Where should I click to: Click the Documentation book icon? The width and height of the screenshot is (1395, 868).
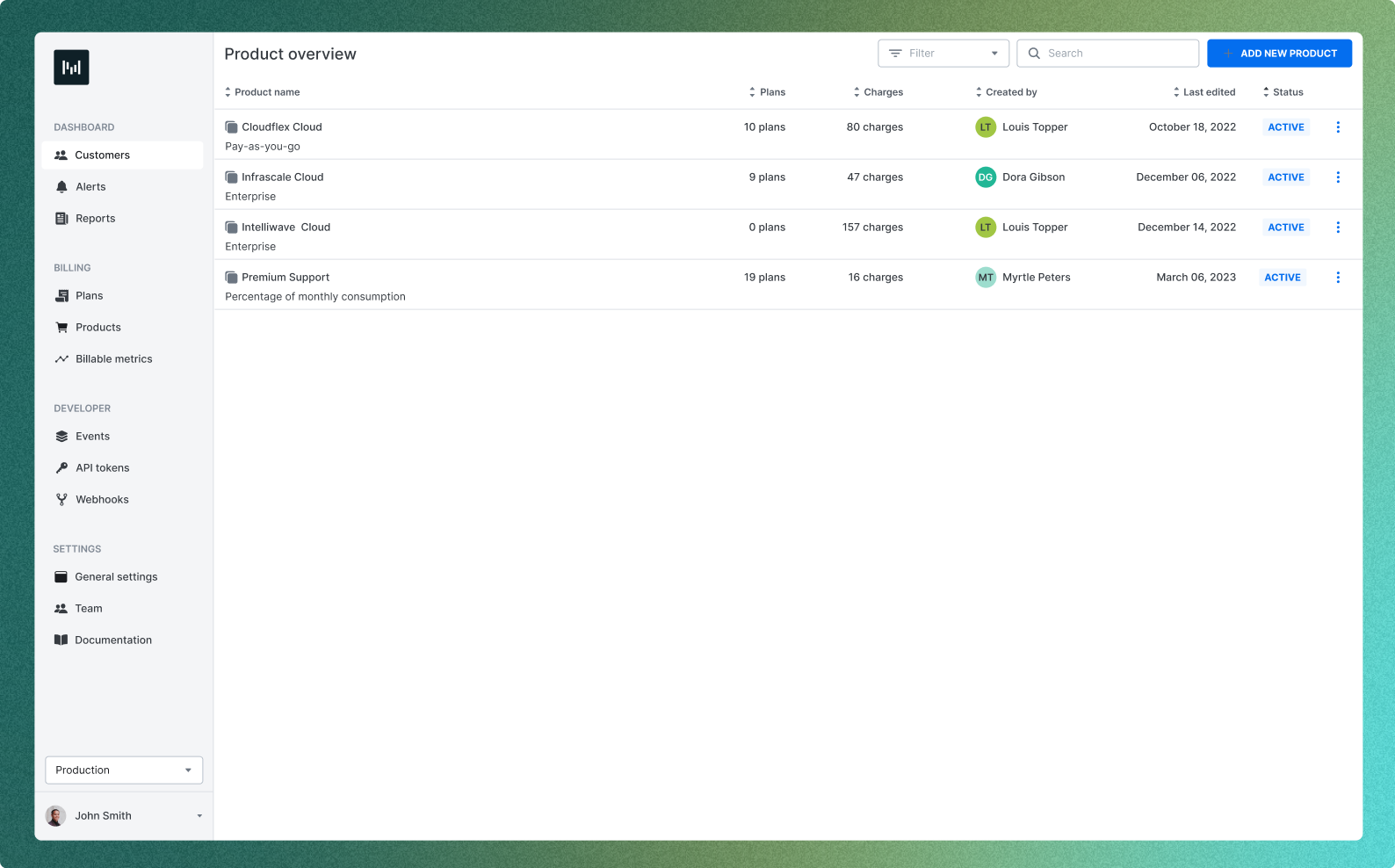coord(61,640)
